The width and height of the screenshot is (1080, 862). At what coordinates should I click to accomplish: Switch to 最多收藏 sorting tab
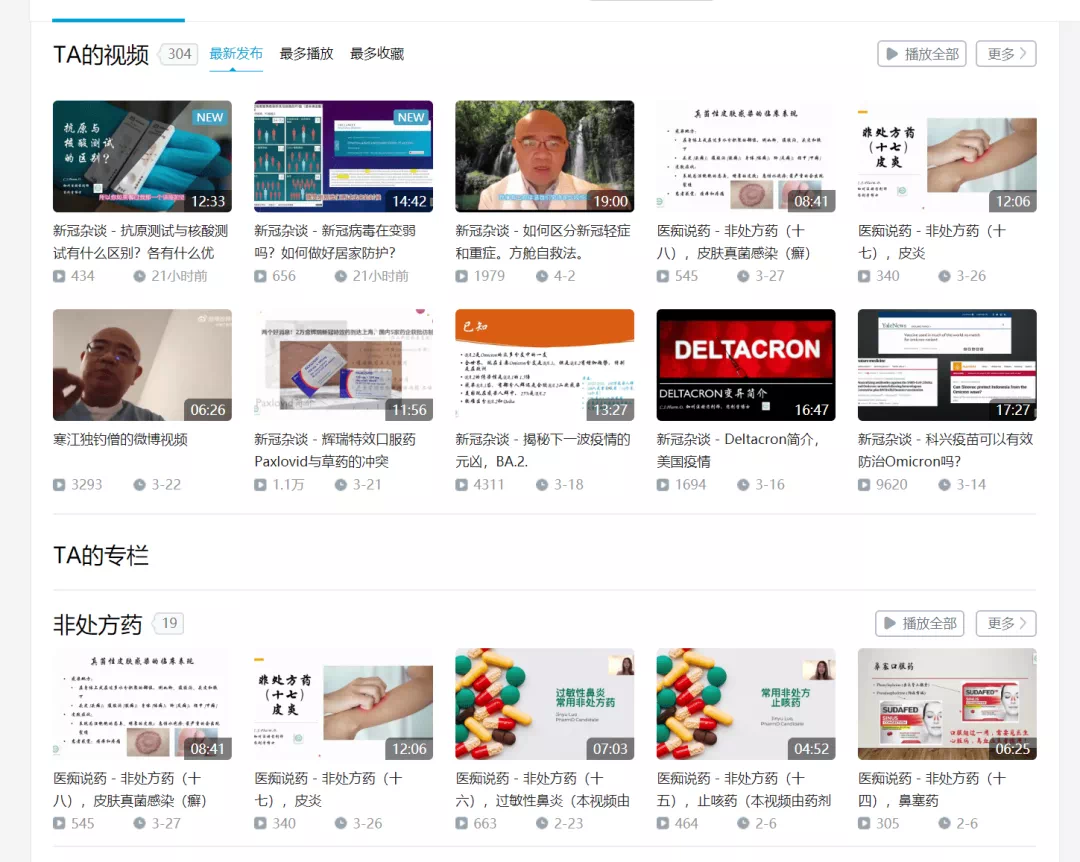pos(377,54)
